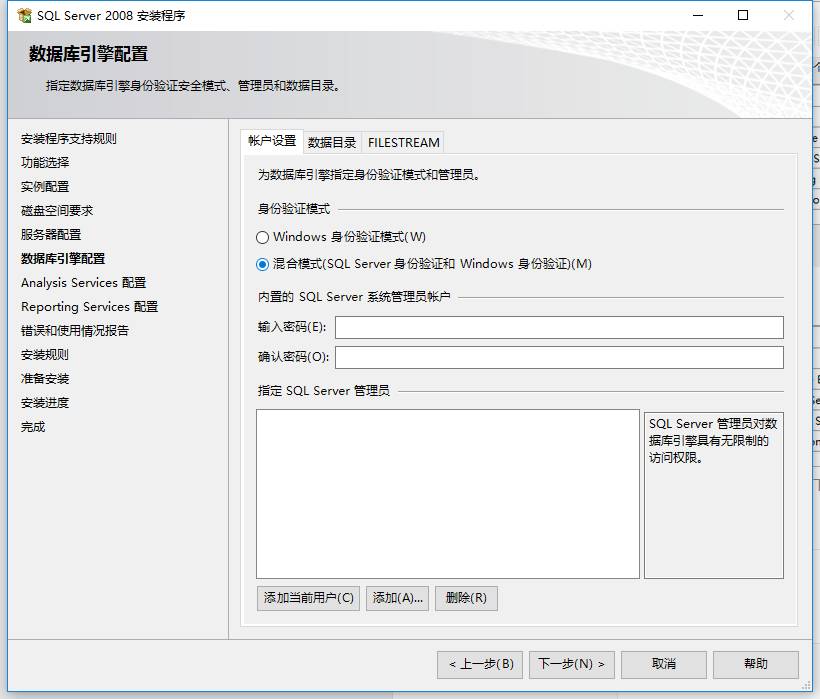This screenshot has width=820, height=699.
Task: Select 服务器配置 step in left sidebar
Action: click(51, 234)
